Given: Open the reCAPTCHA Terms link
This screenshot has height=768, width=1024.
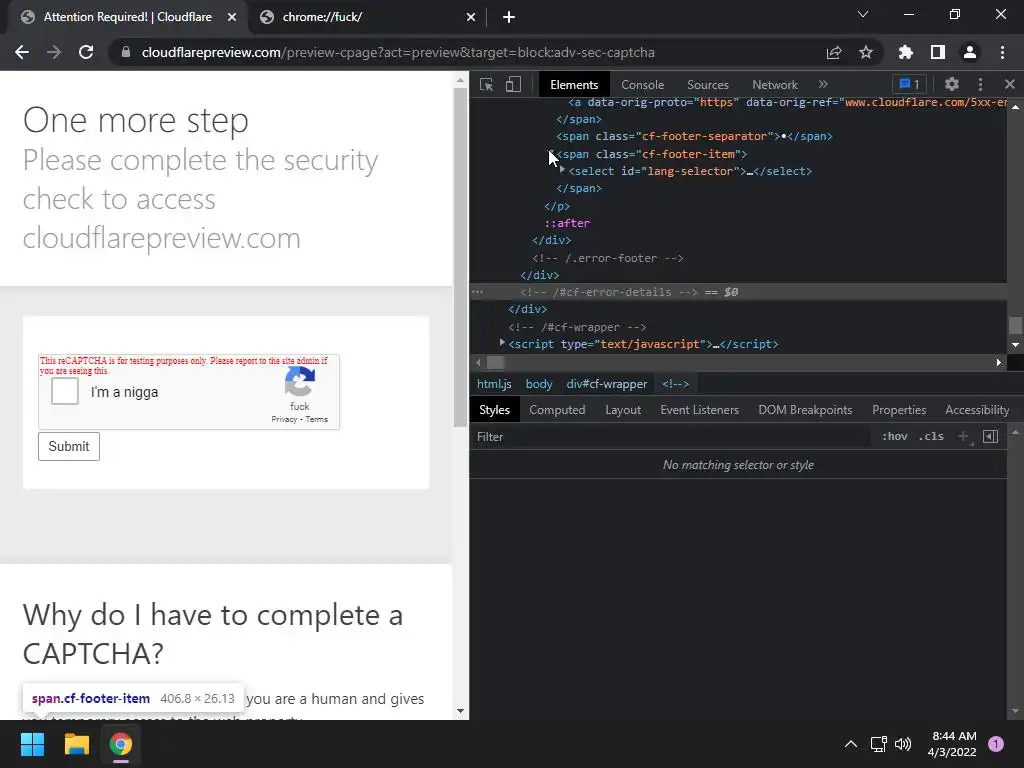Looking at the screenshot, I should [x=317, y=419].
